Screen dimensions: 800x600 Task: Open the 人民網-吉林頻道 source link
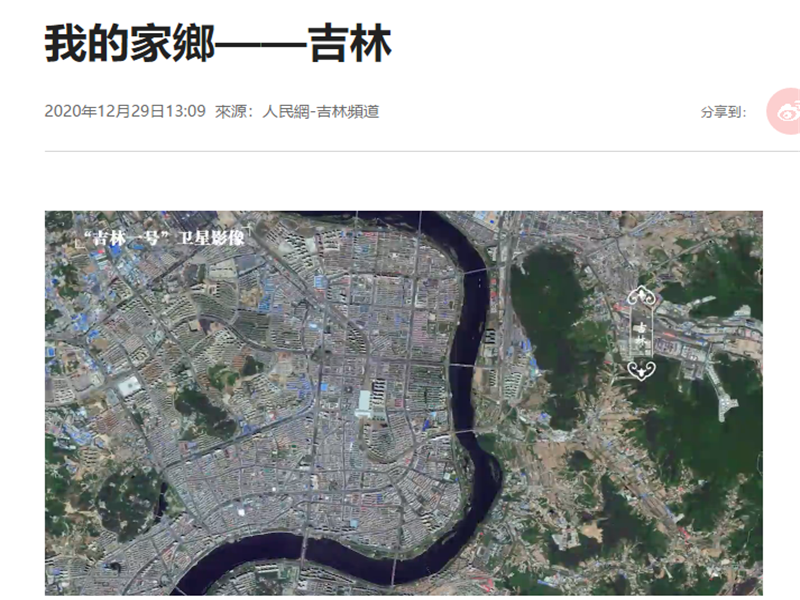tap(321, 111)
